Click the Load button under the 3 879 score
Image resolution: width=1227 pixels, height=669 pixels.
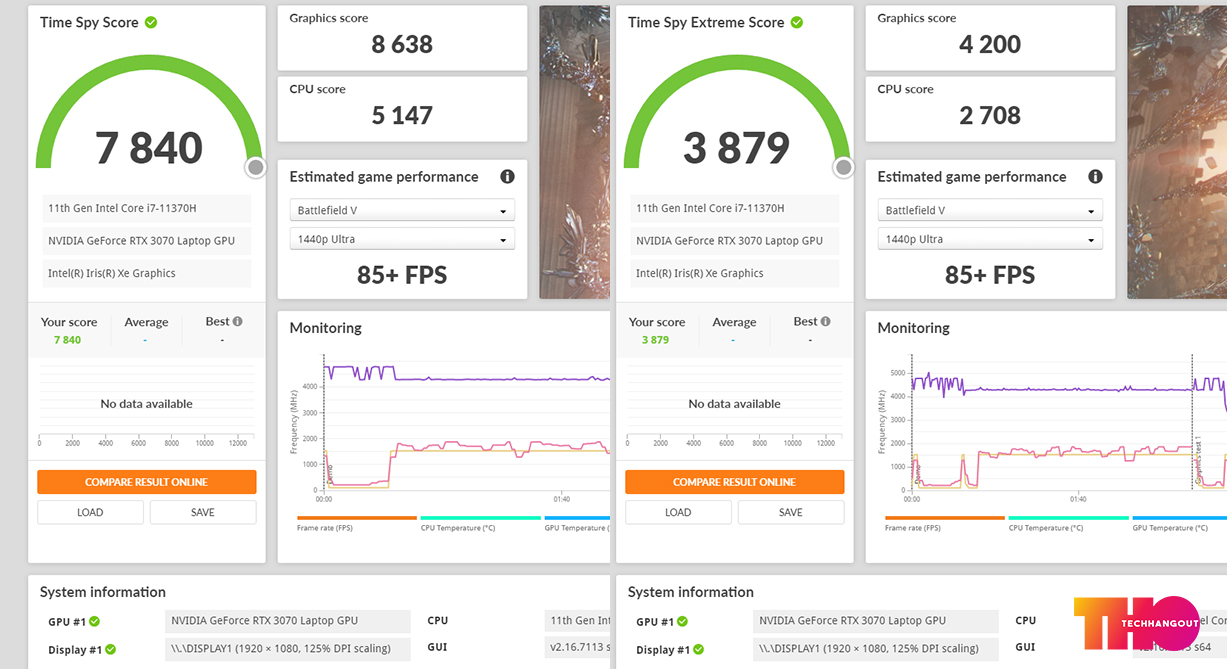678,512
